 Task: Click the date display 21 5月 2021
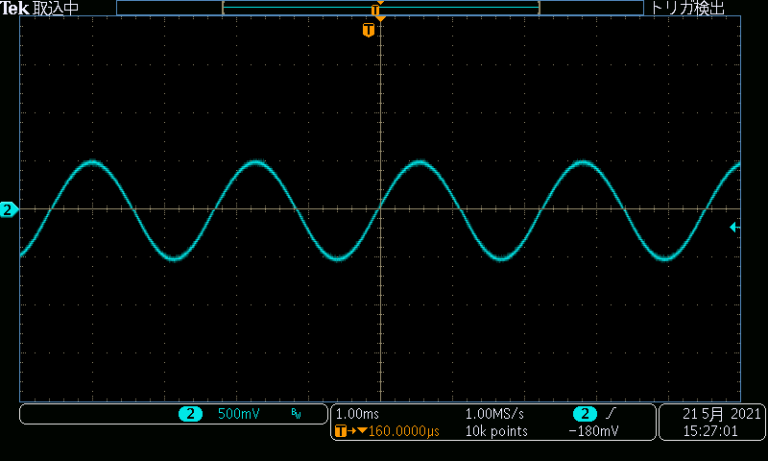(x=722, y=413)
